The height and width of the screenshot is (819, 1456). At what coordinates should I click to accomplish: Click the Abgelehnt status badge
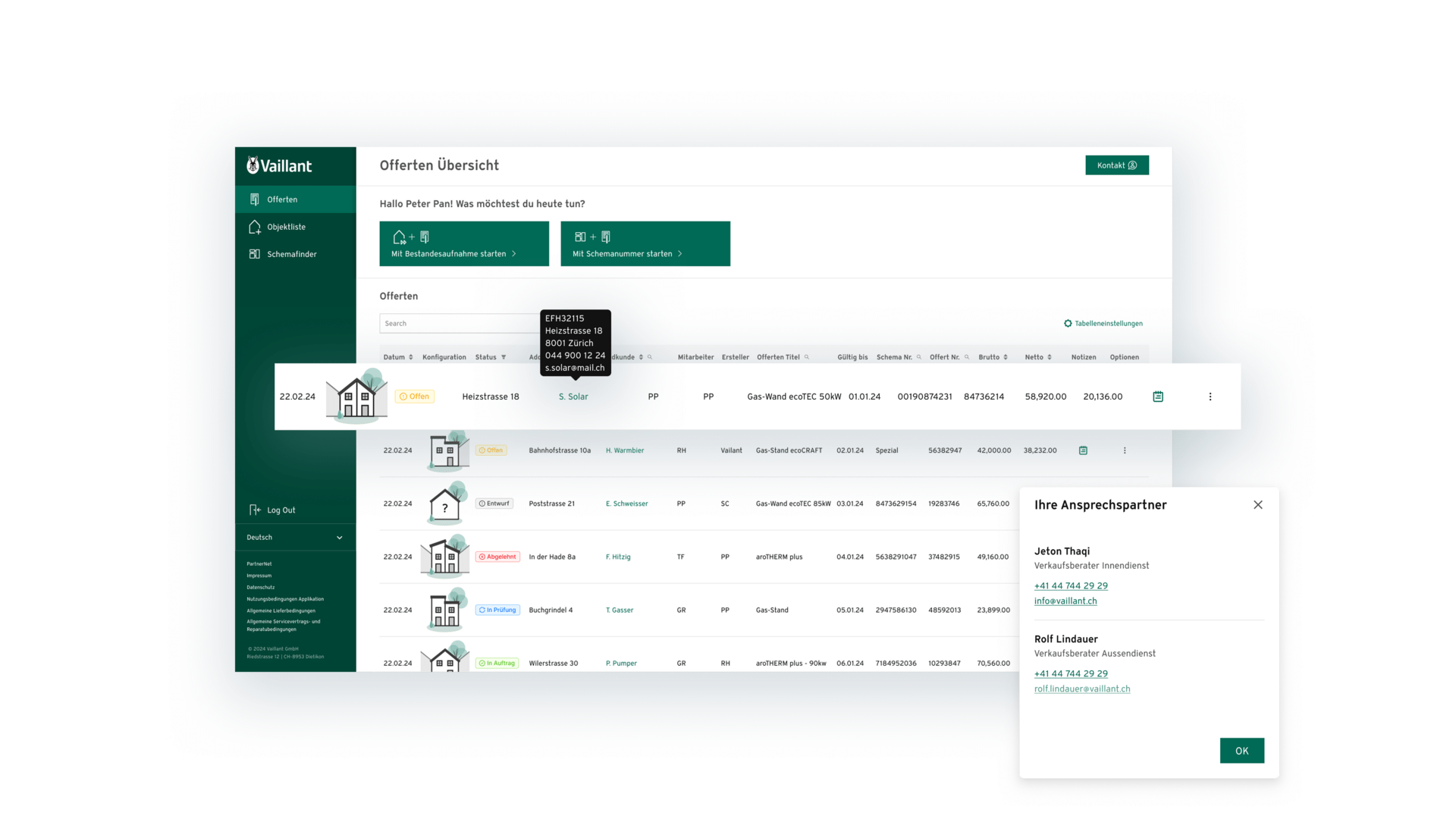click(497, 557)
